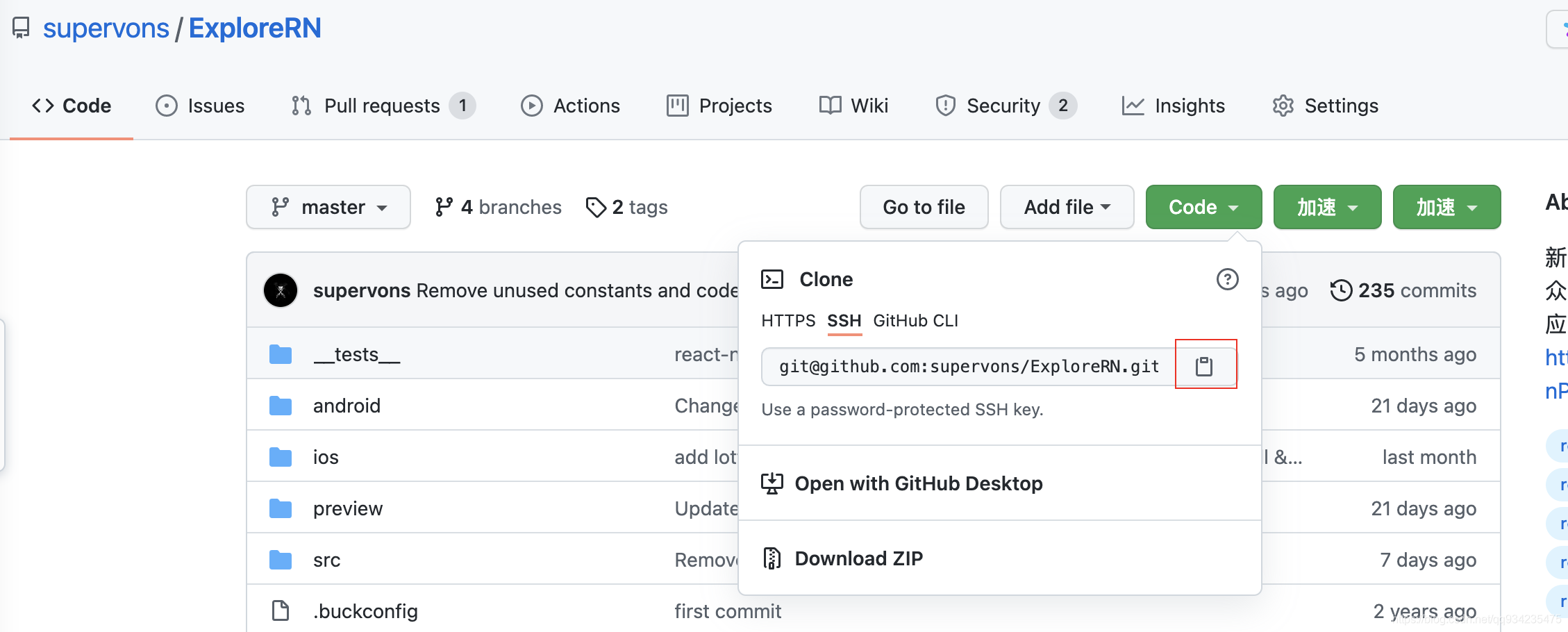Open the Issues tab
Viewport: 1568px width, 632px height.
tap(200, 106)
